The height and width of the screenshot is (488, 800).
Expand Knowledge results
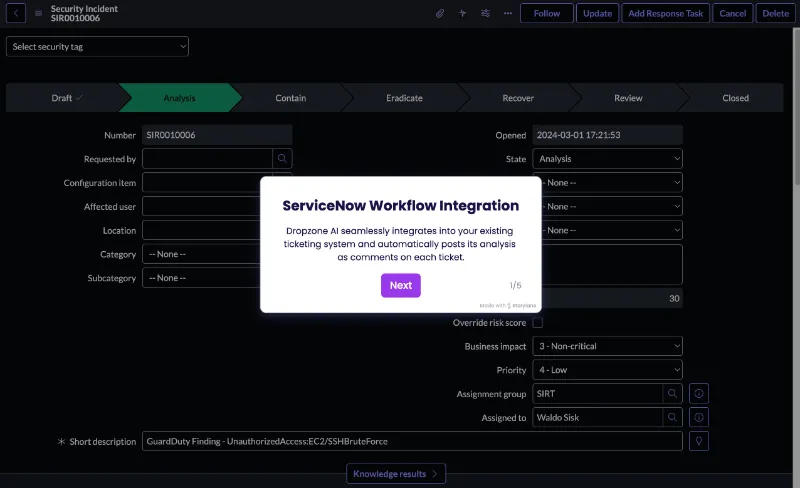(396, 474)
